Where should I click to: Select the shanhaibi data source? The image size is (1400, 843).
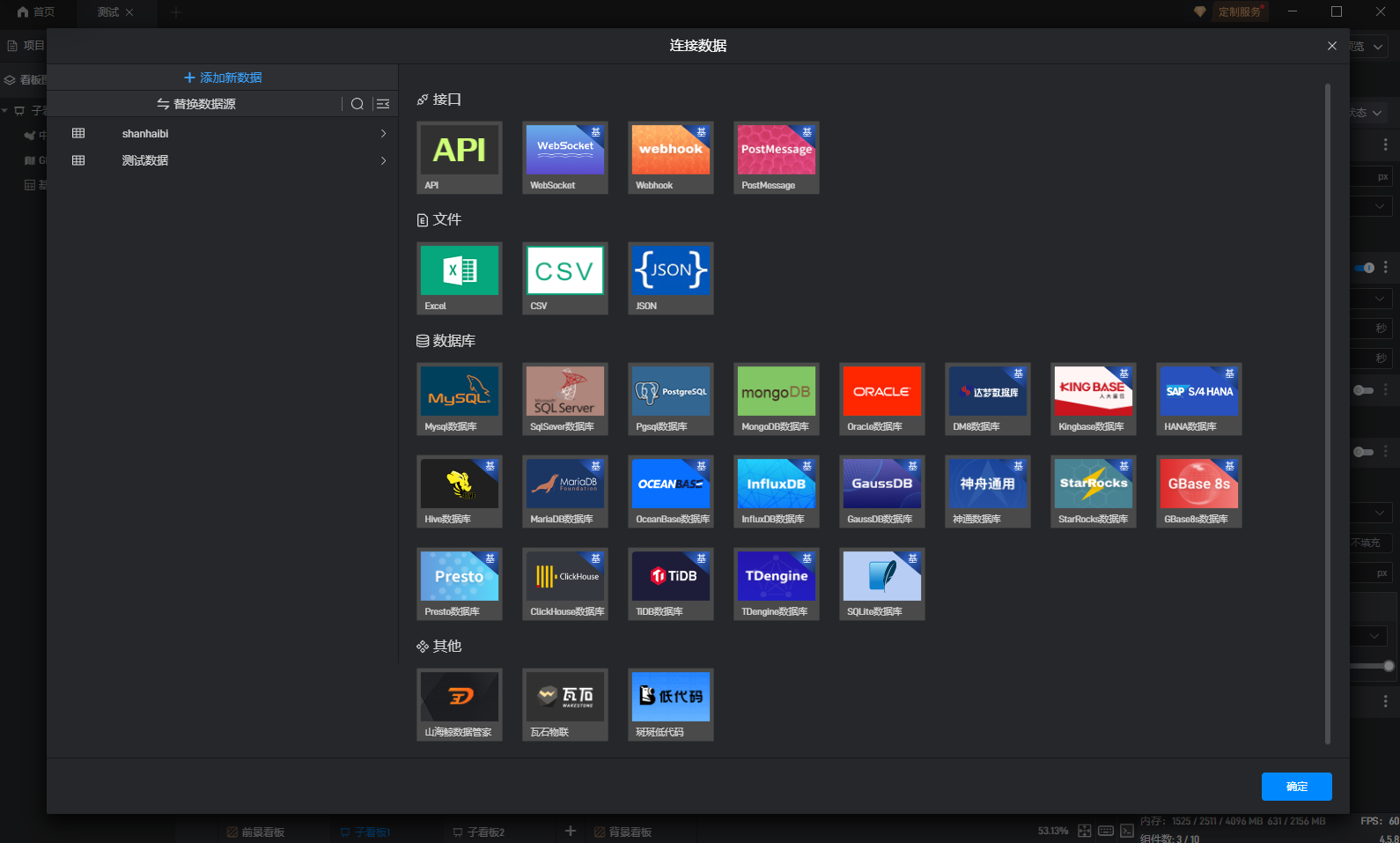[x=222, y=134]
